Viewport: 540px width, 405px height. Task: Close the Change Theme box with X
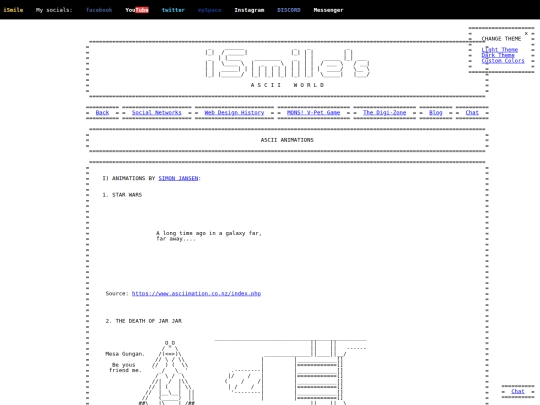point(526,33)
